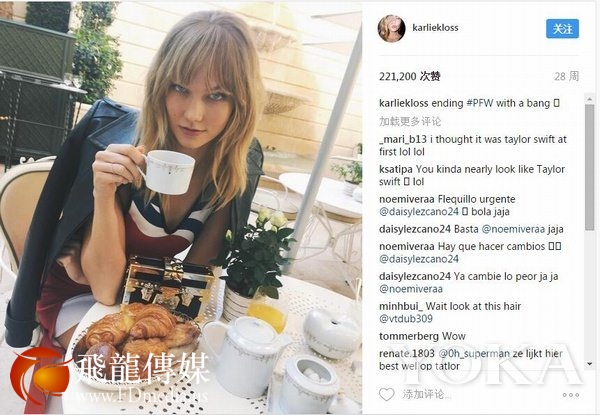Click the main post photo
Screen dimensions: 600x415
181,208
